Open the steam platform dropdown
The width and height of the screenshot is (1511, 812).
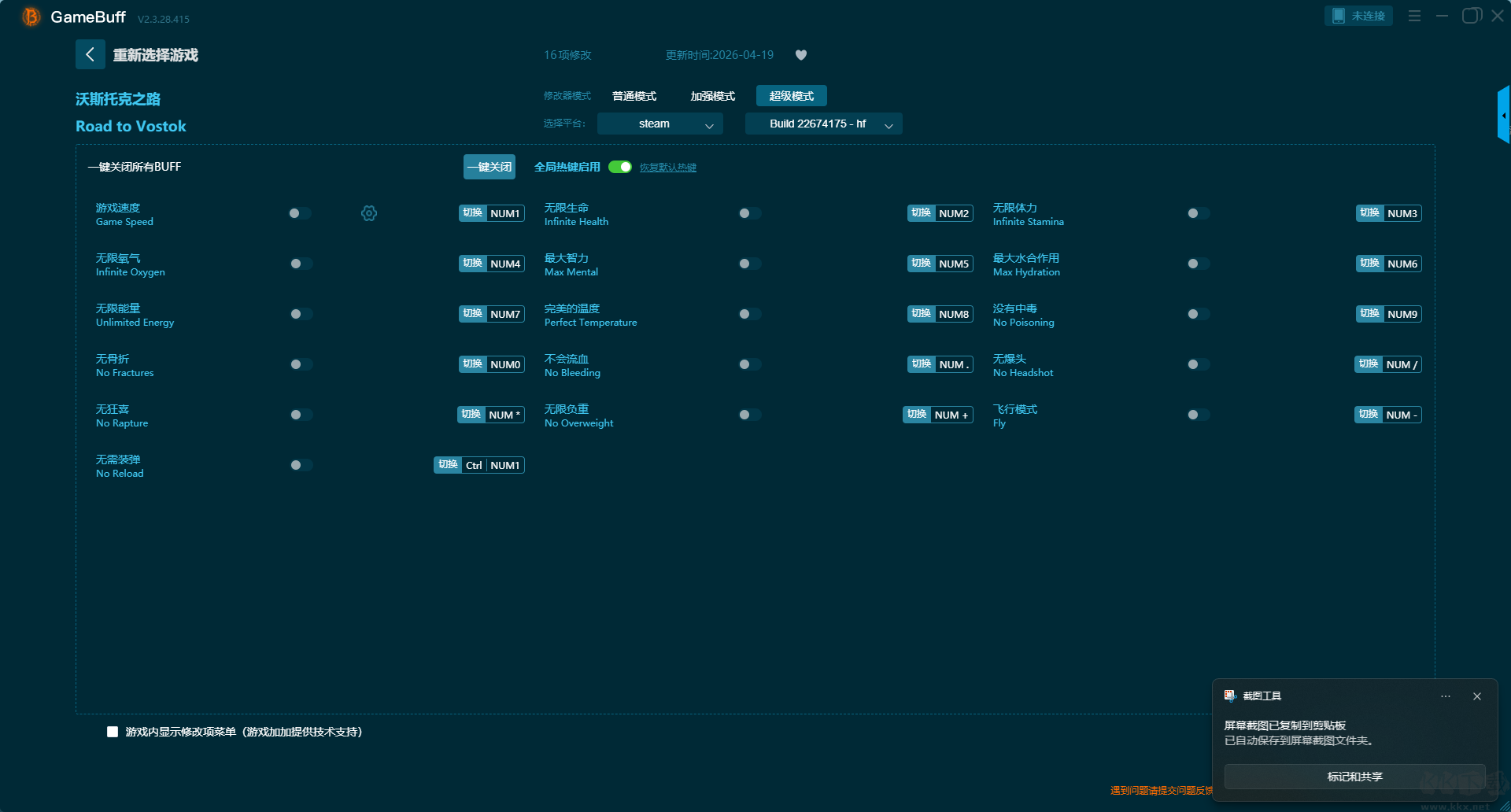[659, 124]
